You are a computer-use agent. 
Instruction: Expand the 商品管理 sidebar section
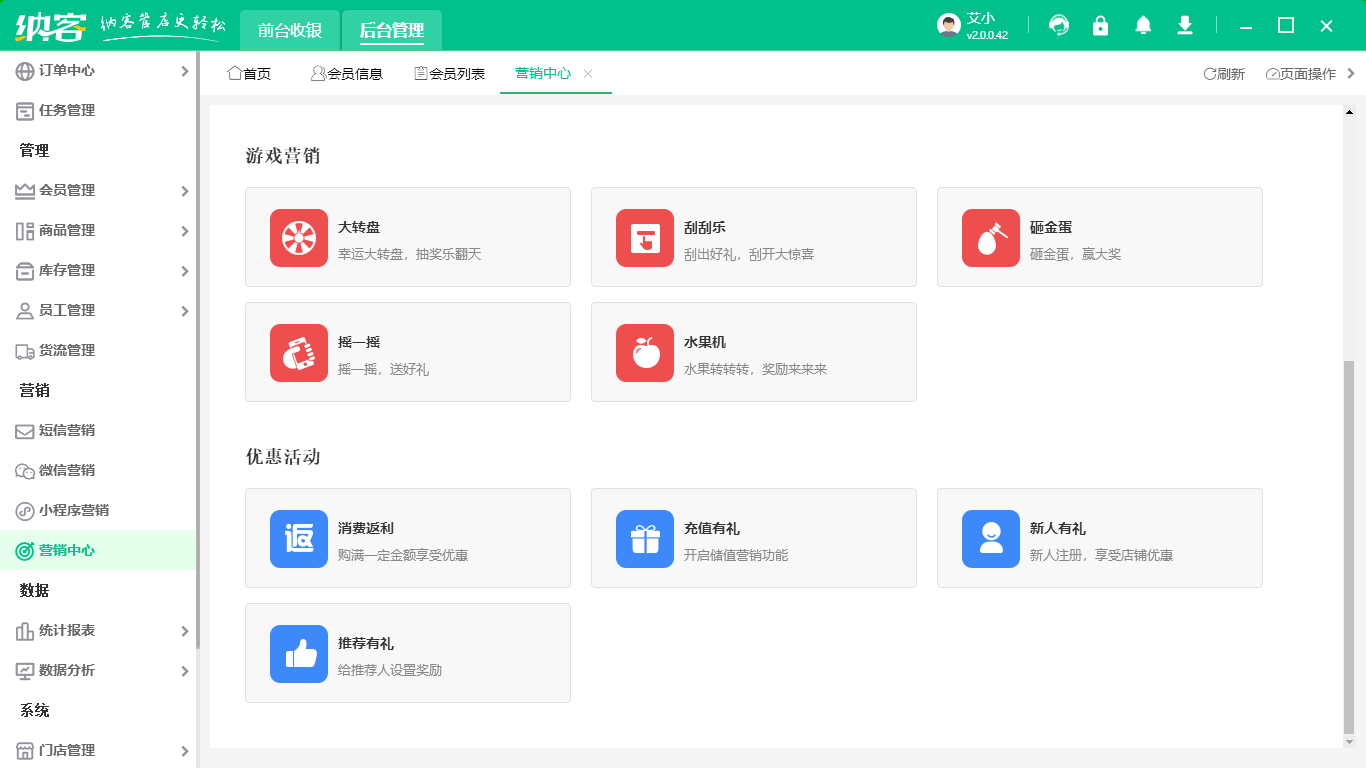[x=100, y=231]
